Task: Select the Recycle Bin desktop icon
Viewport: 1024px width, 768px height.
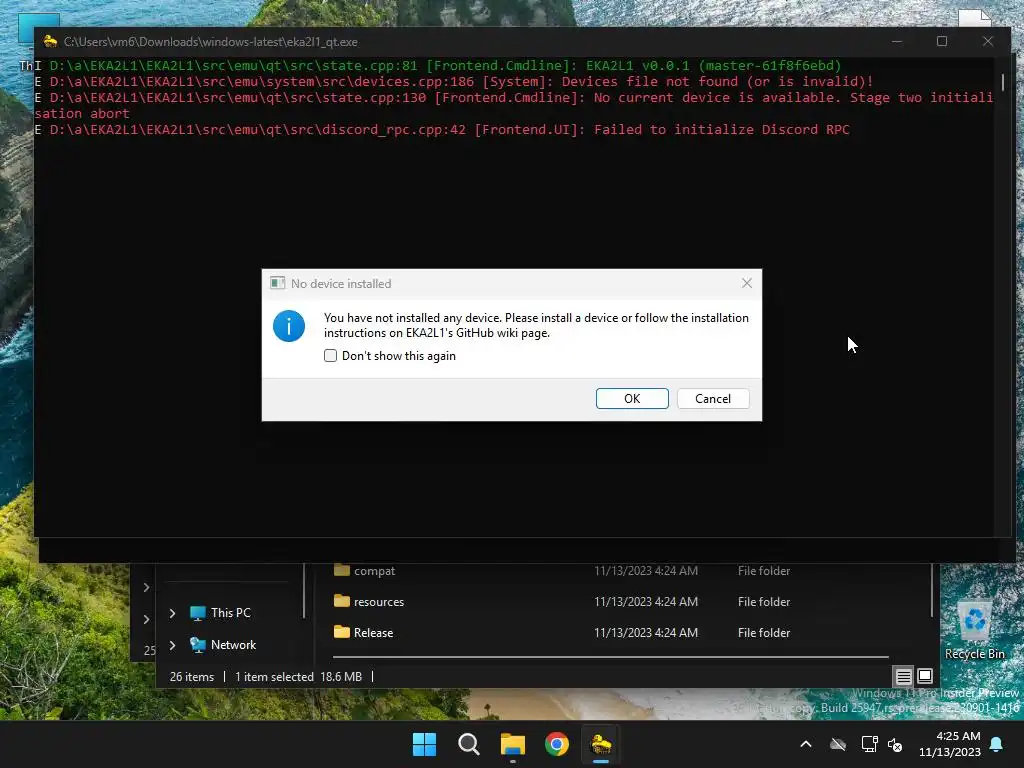Action: 974,629
